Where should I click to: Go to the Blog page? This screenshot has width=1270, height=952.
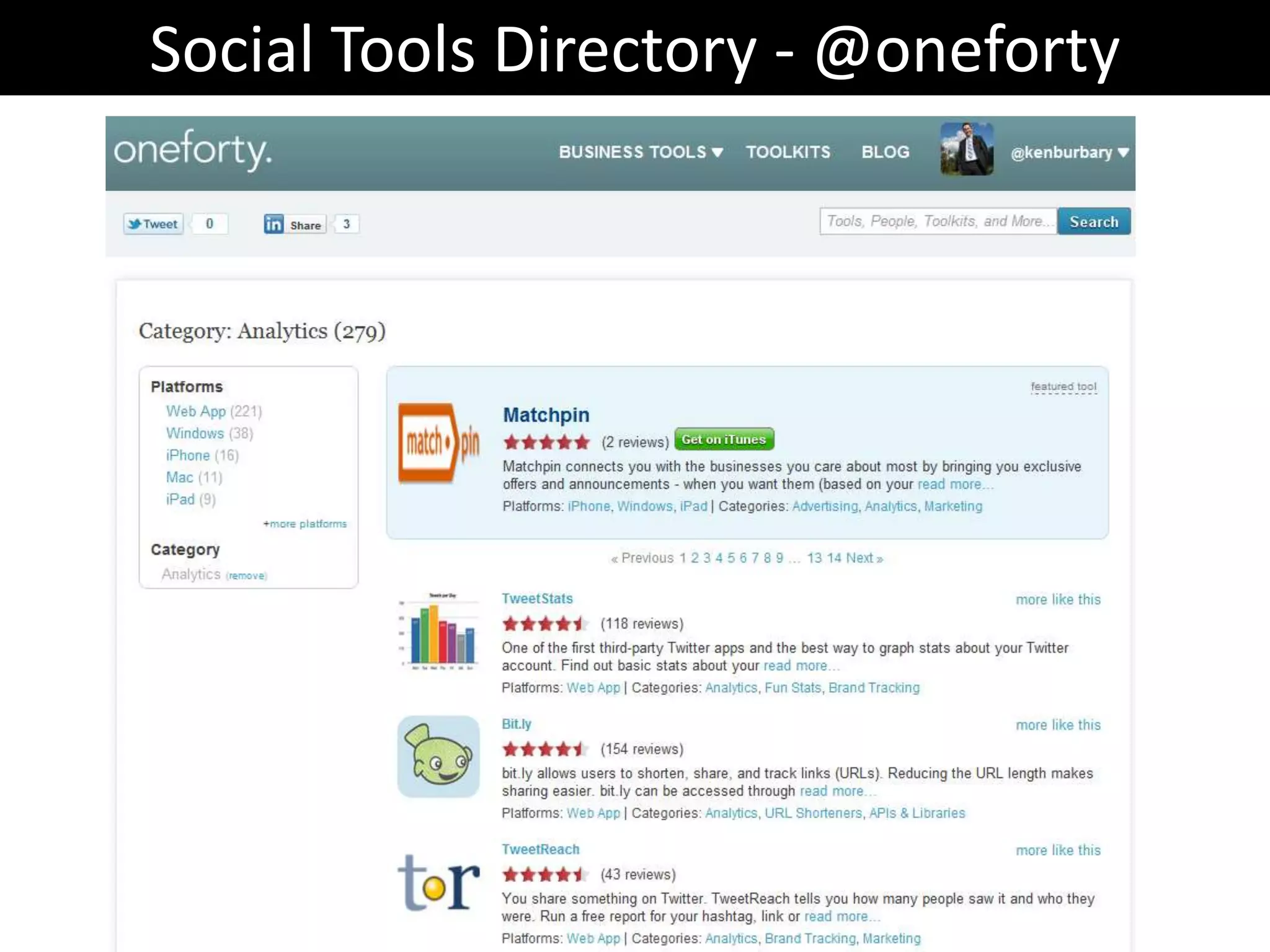[x=886, y=152]
